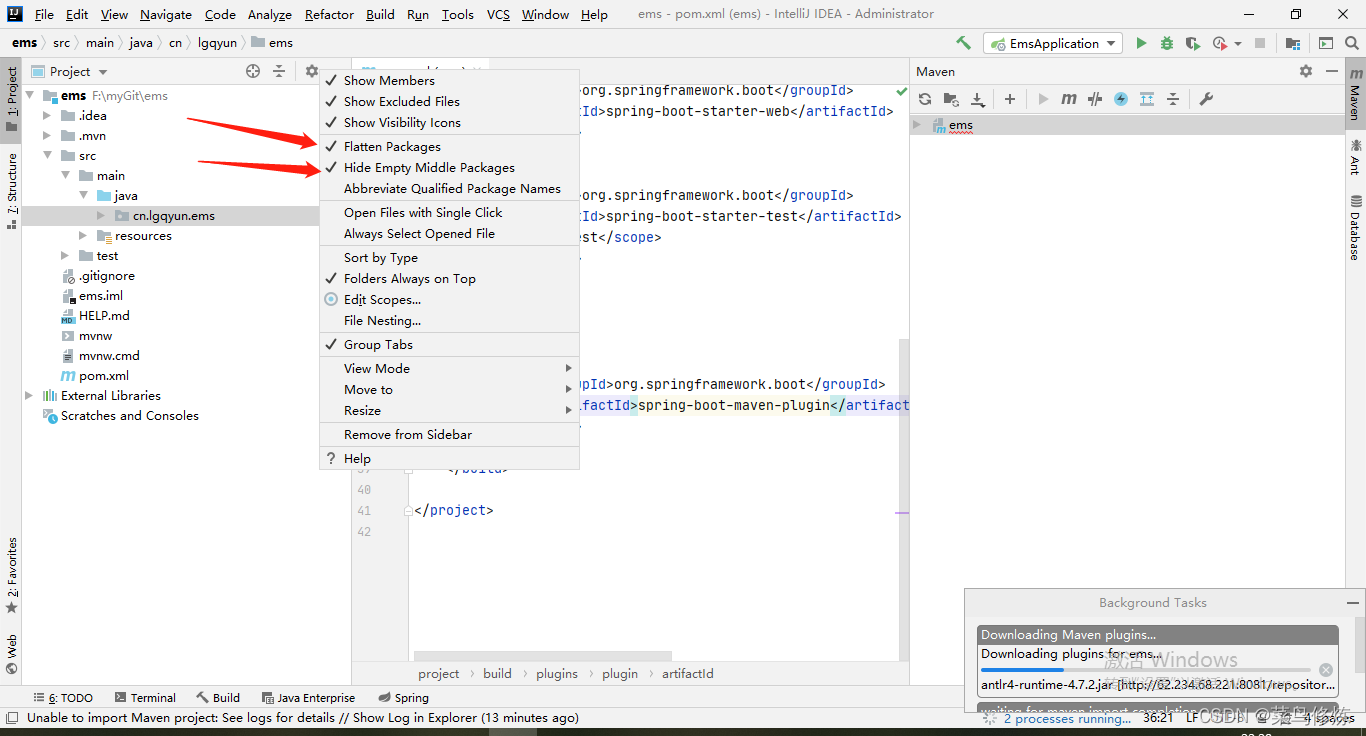Open Maven panel gear options
1366x736 pixels.
(x=1306, y=71)
